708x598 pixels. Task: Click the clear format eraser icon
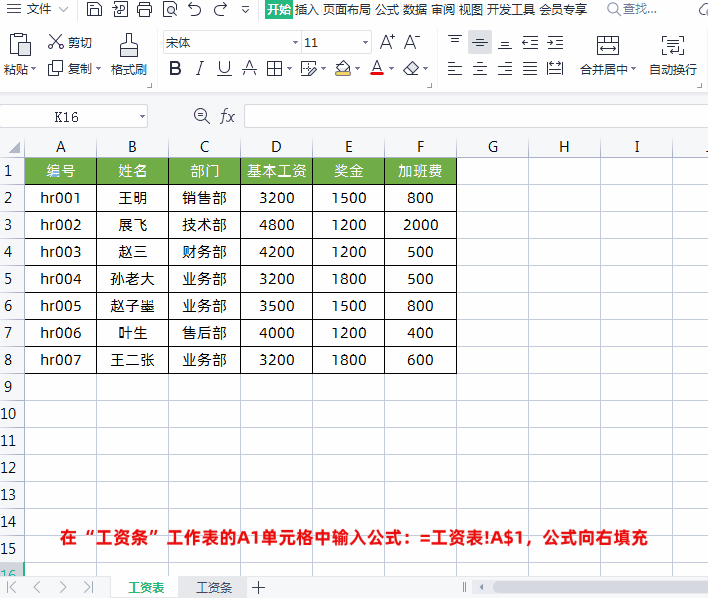411,69
